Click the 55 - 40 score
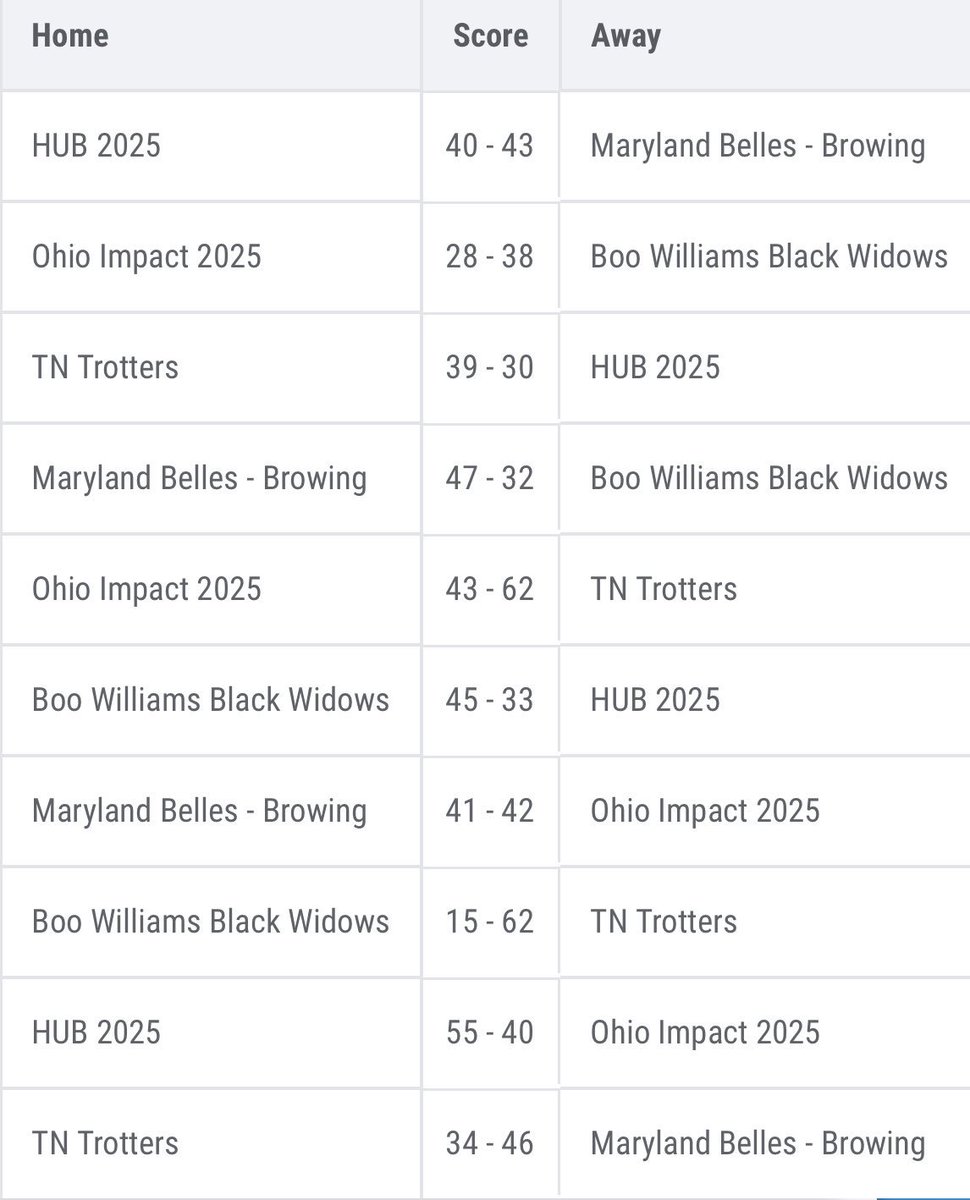Viewport: 970px width, 1200px height. pos(490,1032)
